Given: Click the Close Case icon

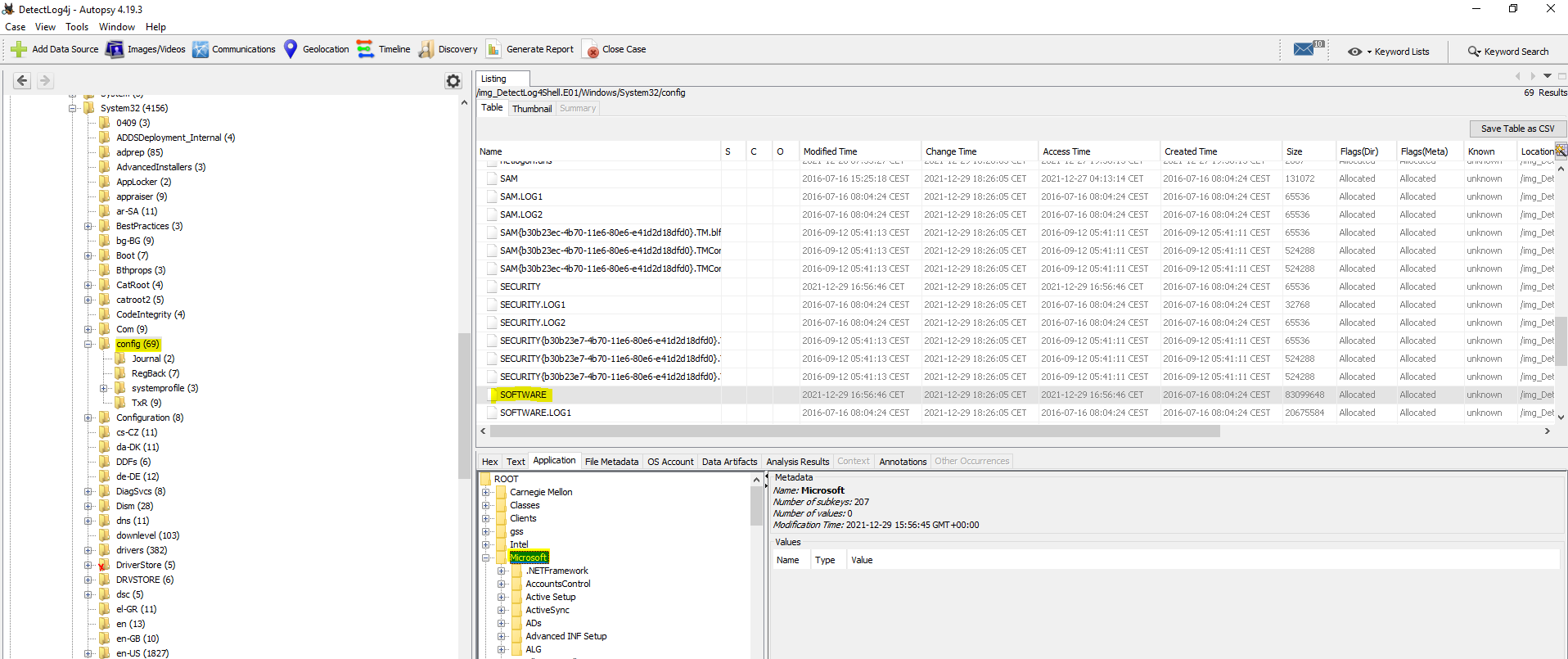Looking at the screenshot, I should [590, 49].
